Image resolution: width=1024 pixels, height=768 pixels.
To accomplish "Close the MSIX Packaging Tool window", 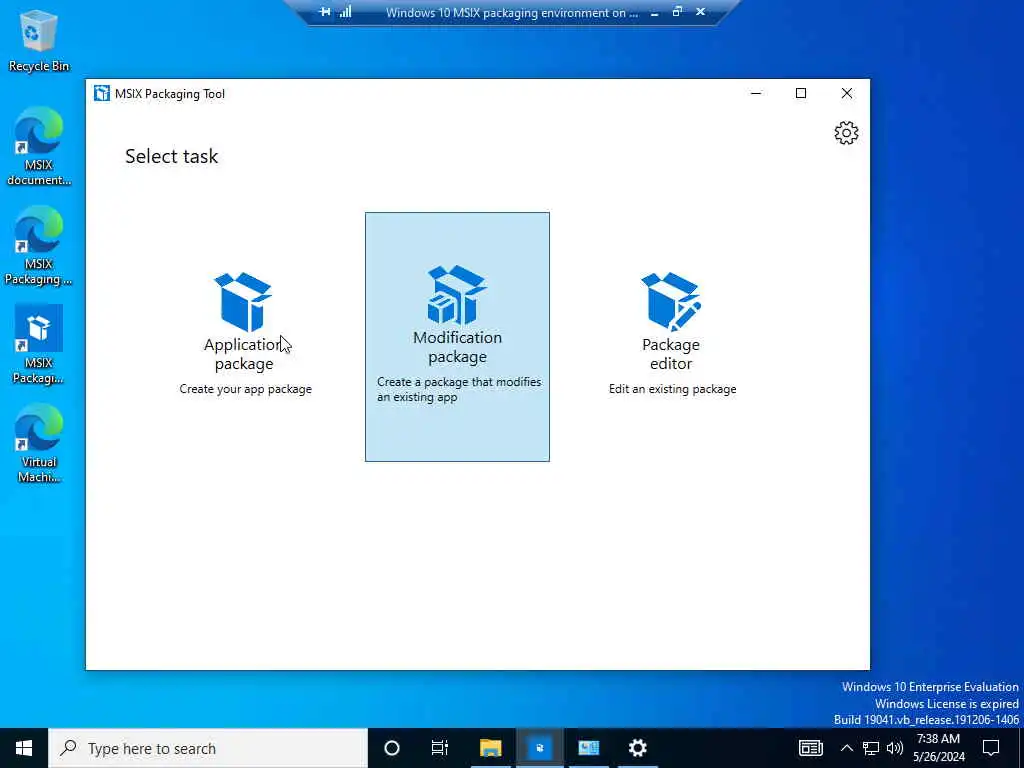I will [x=846, y=93].
